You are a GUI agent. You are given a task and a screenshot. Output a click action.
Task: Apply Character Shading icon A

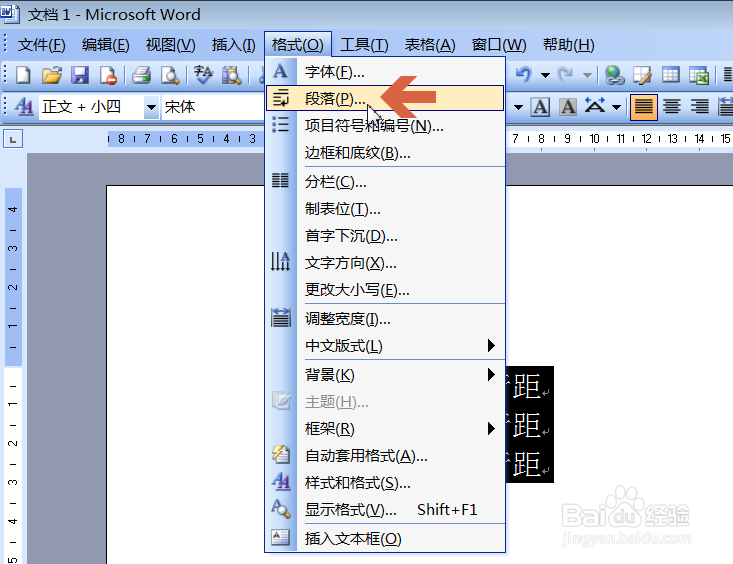point(568,107)
